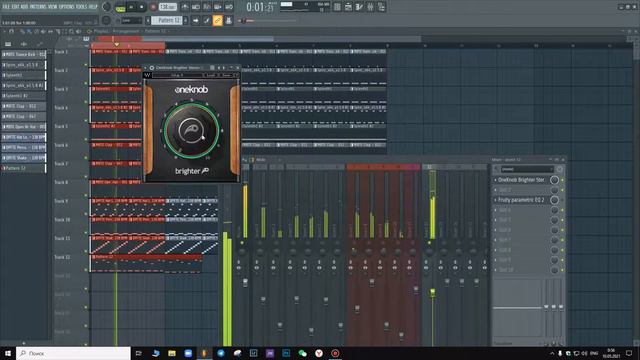Adjust the master pitch knob

click(x=106, y=20)
